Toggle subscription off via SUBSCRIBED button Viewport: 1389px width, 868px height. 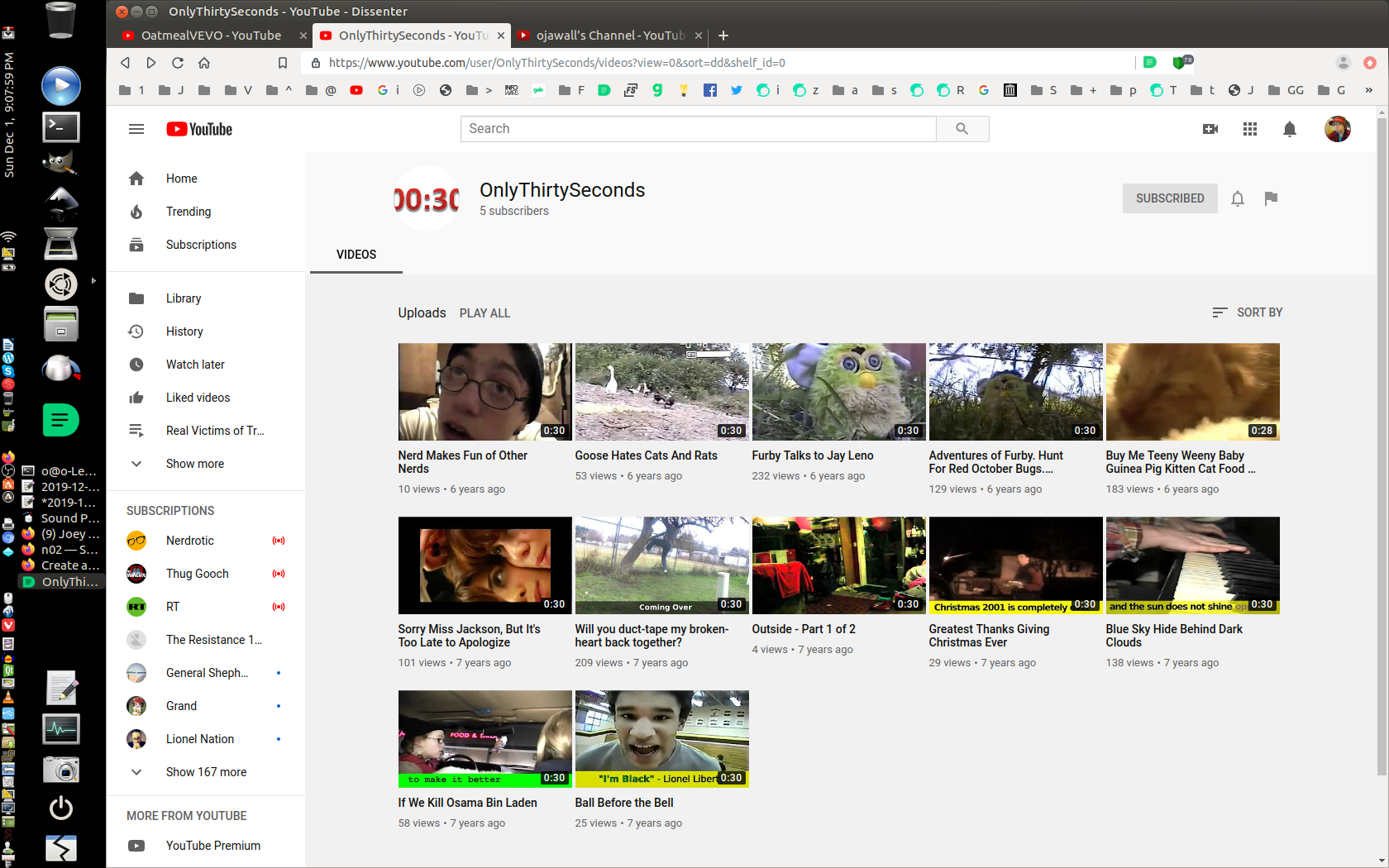tap(1169, 198)
